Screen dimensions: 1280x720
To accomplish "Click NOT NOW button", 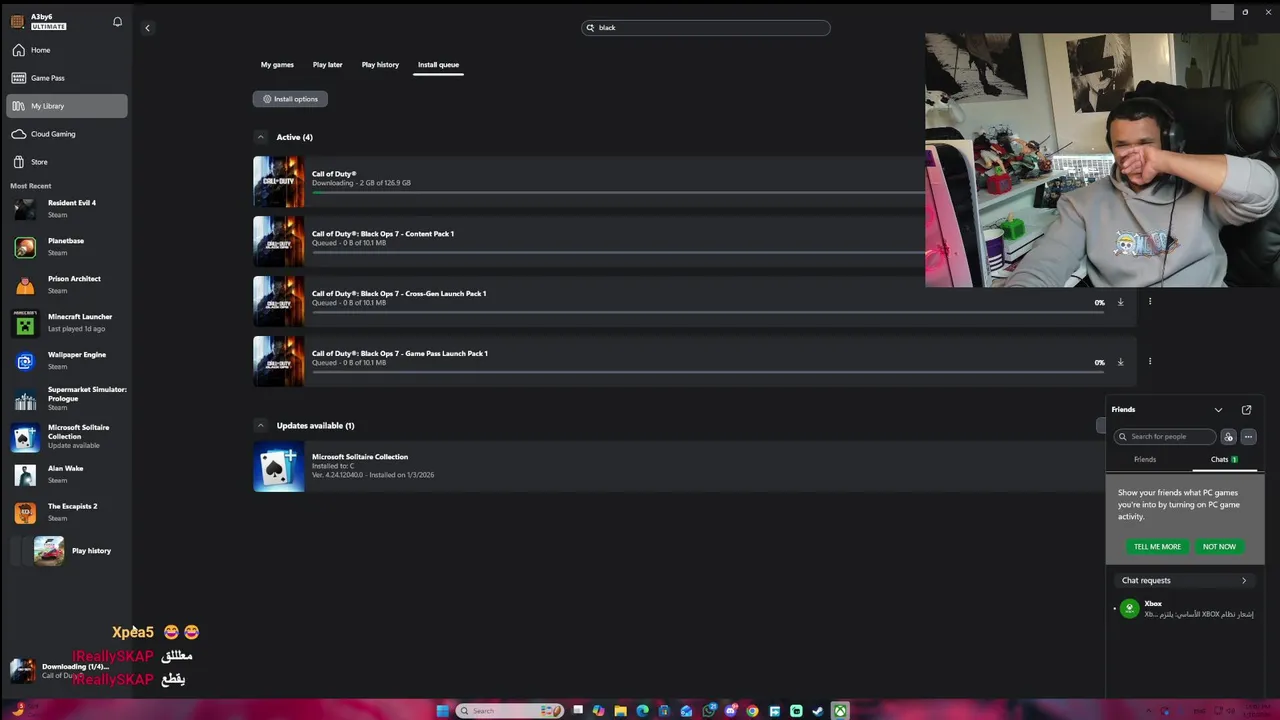I will coord(1219,547).
